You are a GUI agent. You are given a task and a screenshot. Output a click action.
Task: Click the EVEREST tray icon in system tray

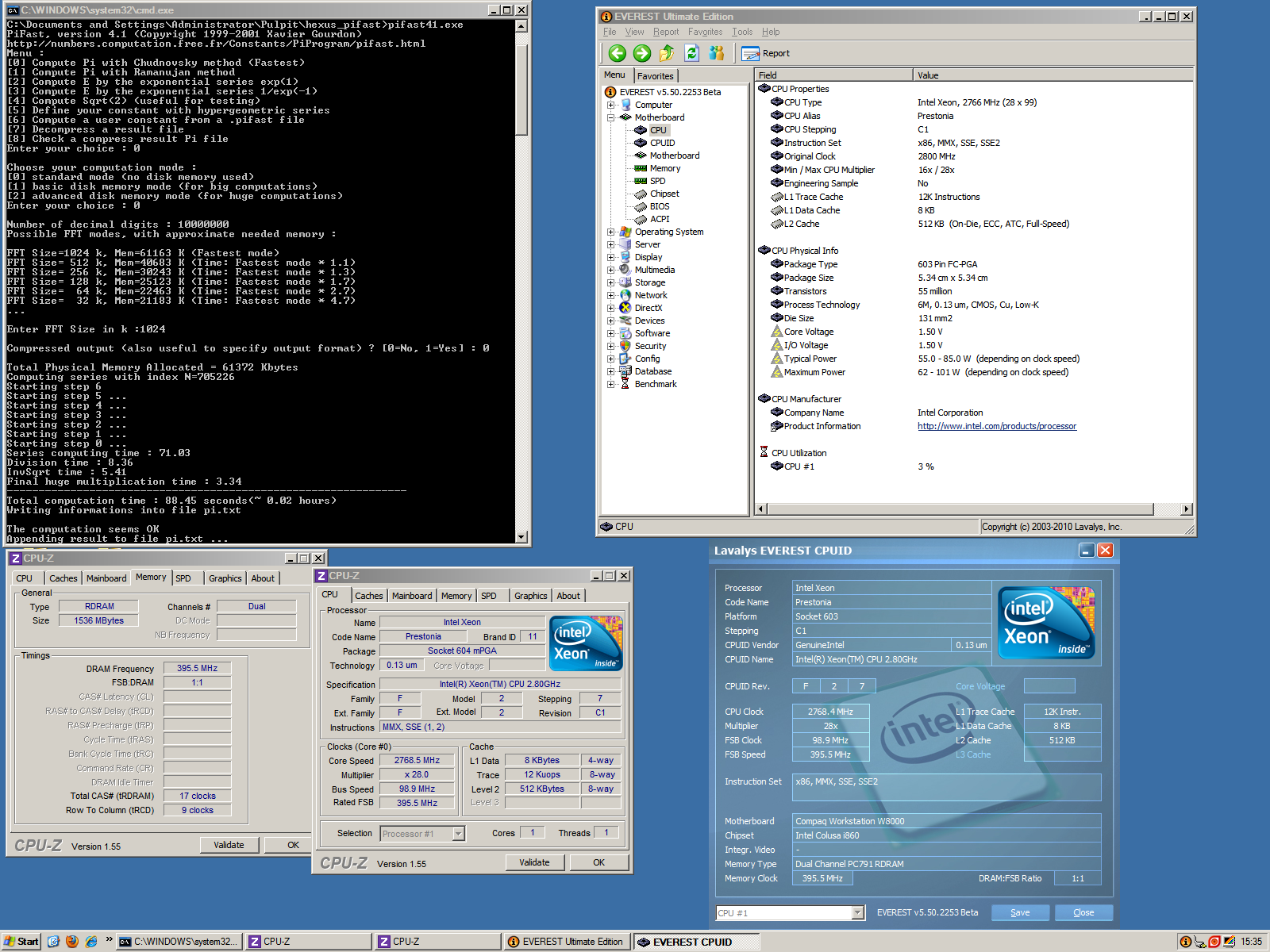click(x=1185, y=942)
